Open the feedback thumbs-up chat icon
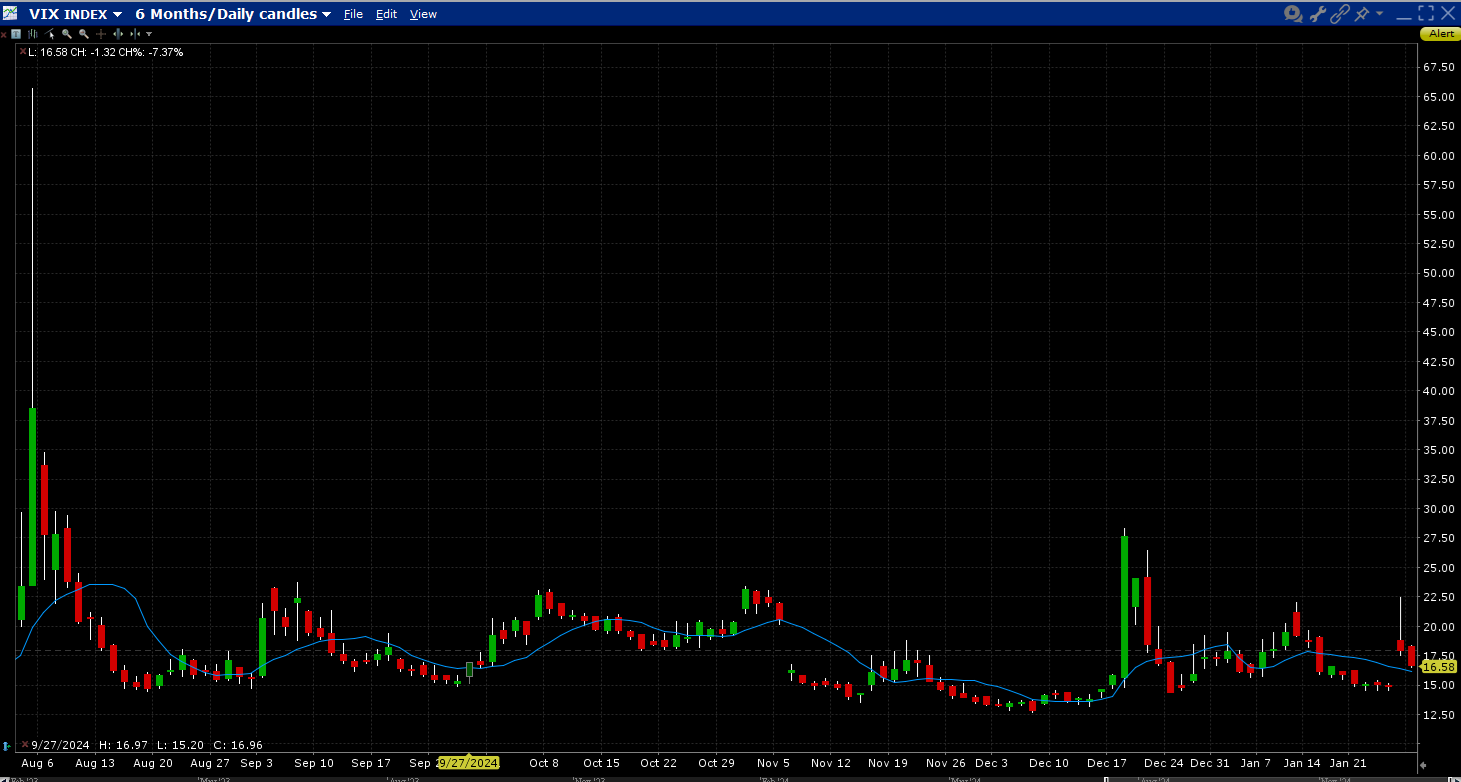 (x=1293, y=14)
